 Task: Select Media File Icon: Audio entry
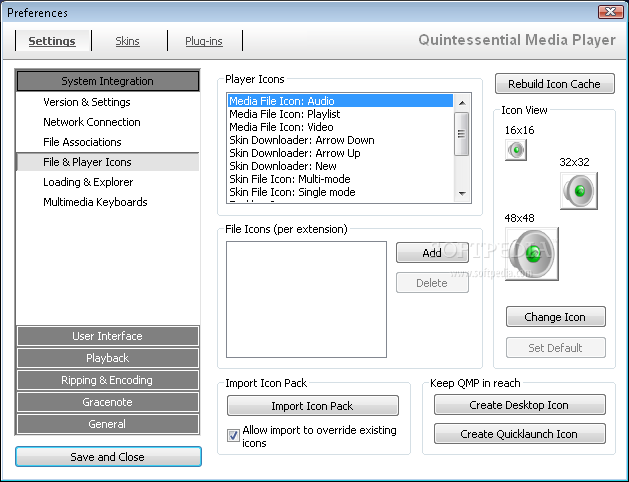coord(340,101)
